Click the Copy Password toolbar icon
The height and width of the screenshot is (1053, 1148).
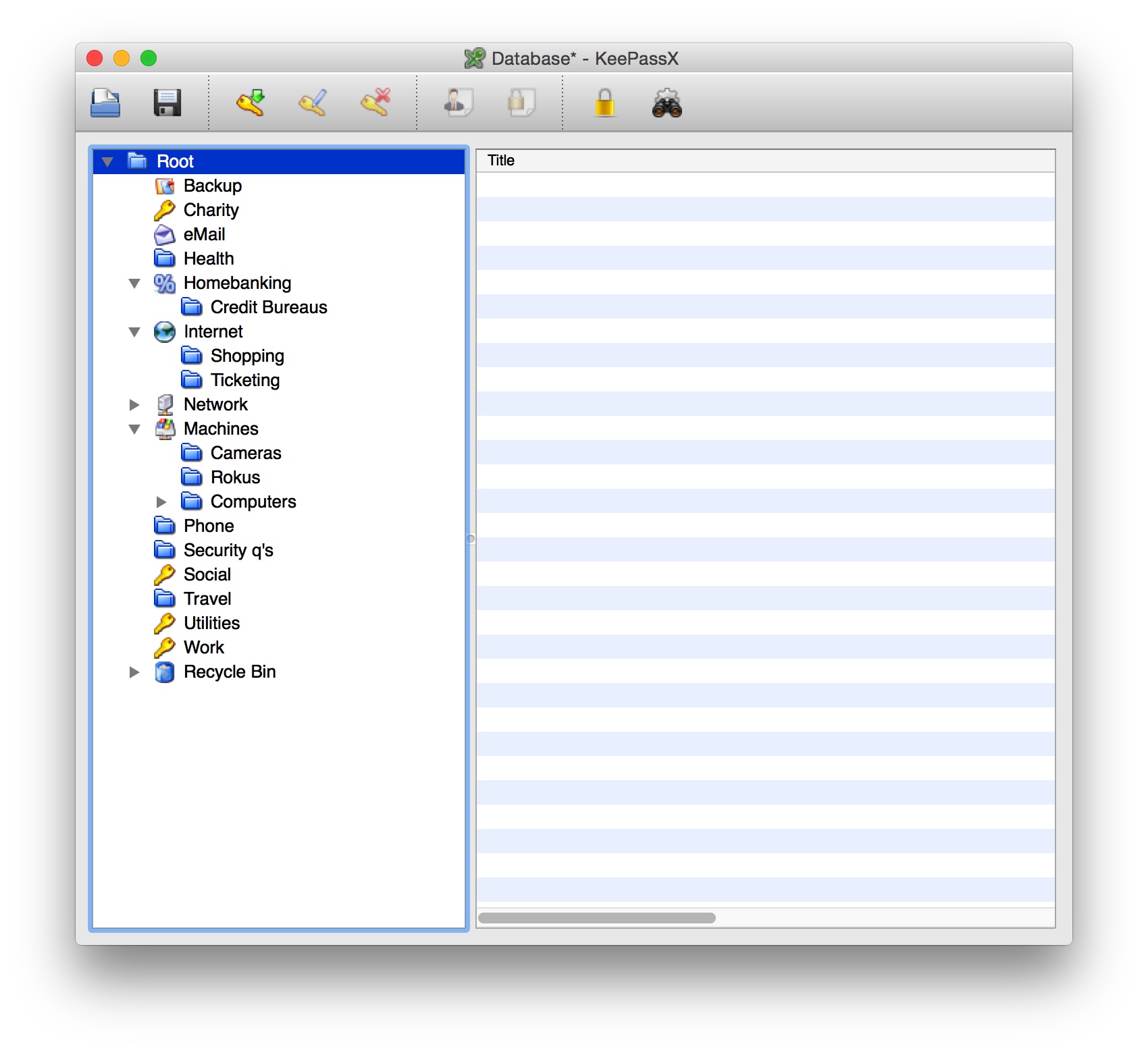521,103
